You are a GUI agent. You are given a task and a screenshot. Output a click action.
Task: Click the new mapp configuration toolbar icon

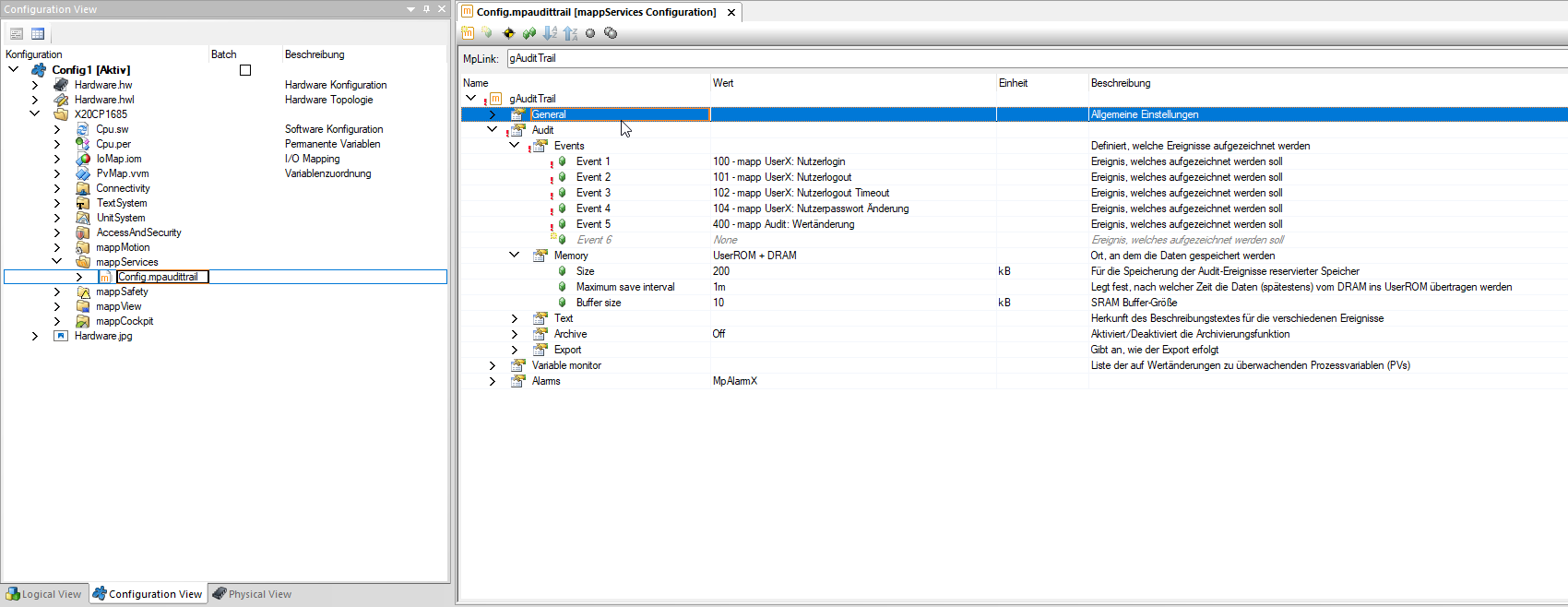[x=468, y=33]
